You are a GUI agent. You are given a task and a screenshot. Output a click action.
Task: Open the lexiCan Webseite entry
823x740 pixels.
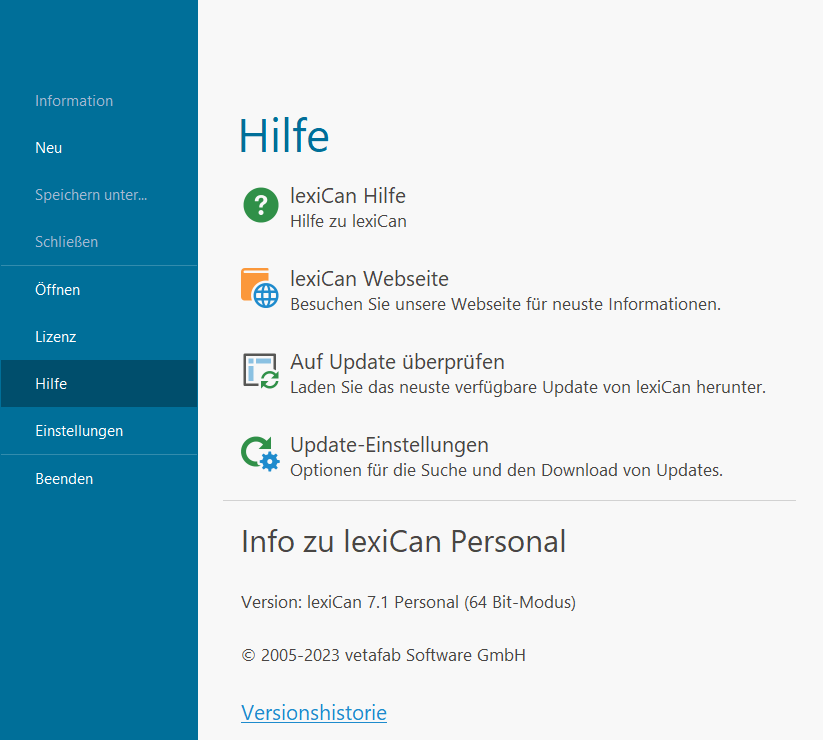point(369,279)
